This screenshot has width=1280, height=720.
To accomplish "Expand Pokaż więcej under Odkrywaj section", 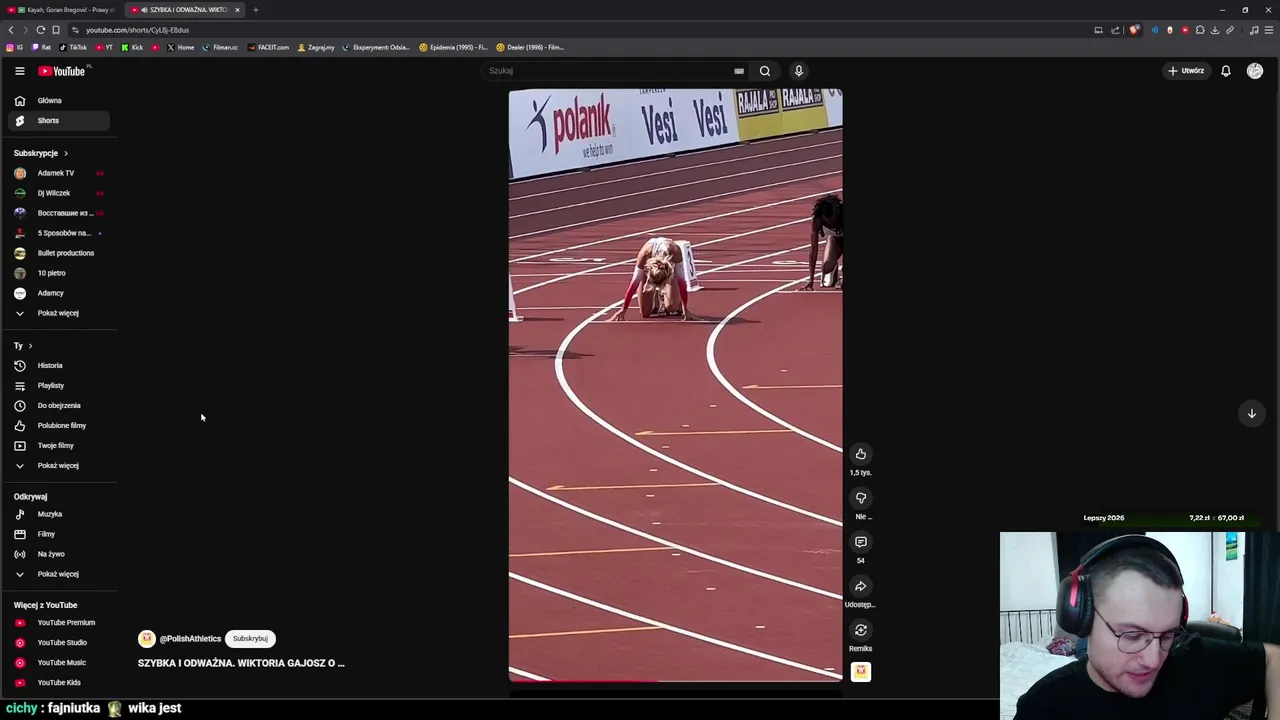I will (x=58, y=574).
